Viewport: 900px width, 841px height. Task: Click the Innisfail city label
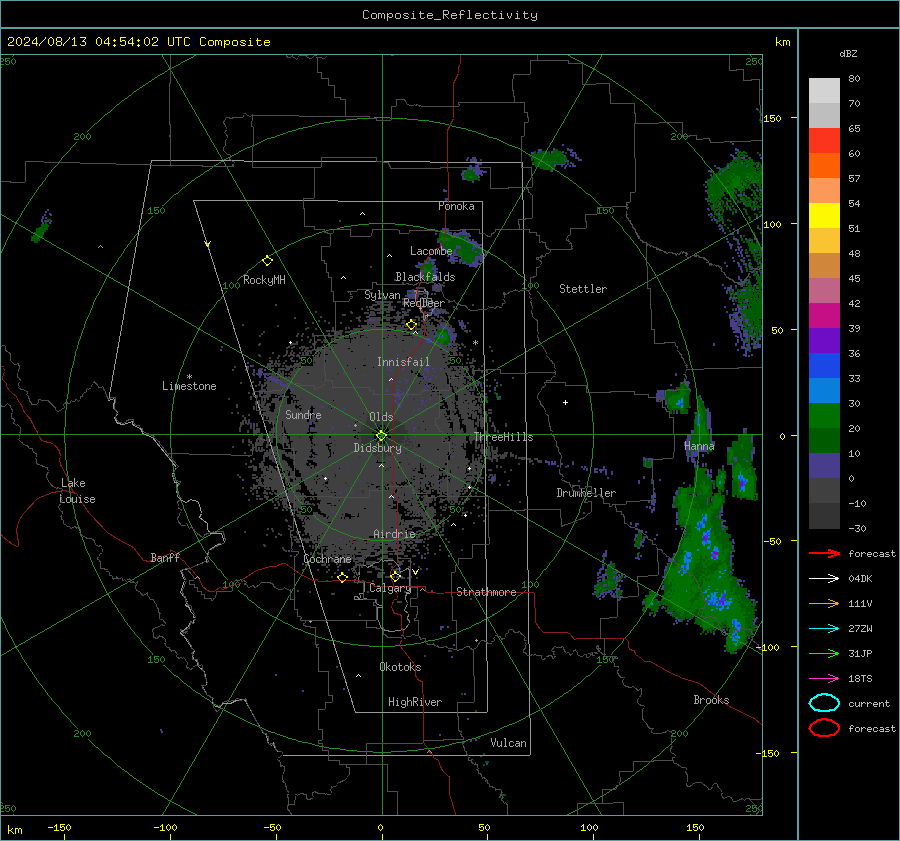403,362
